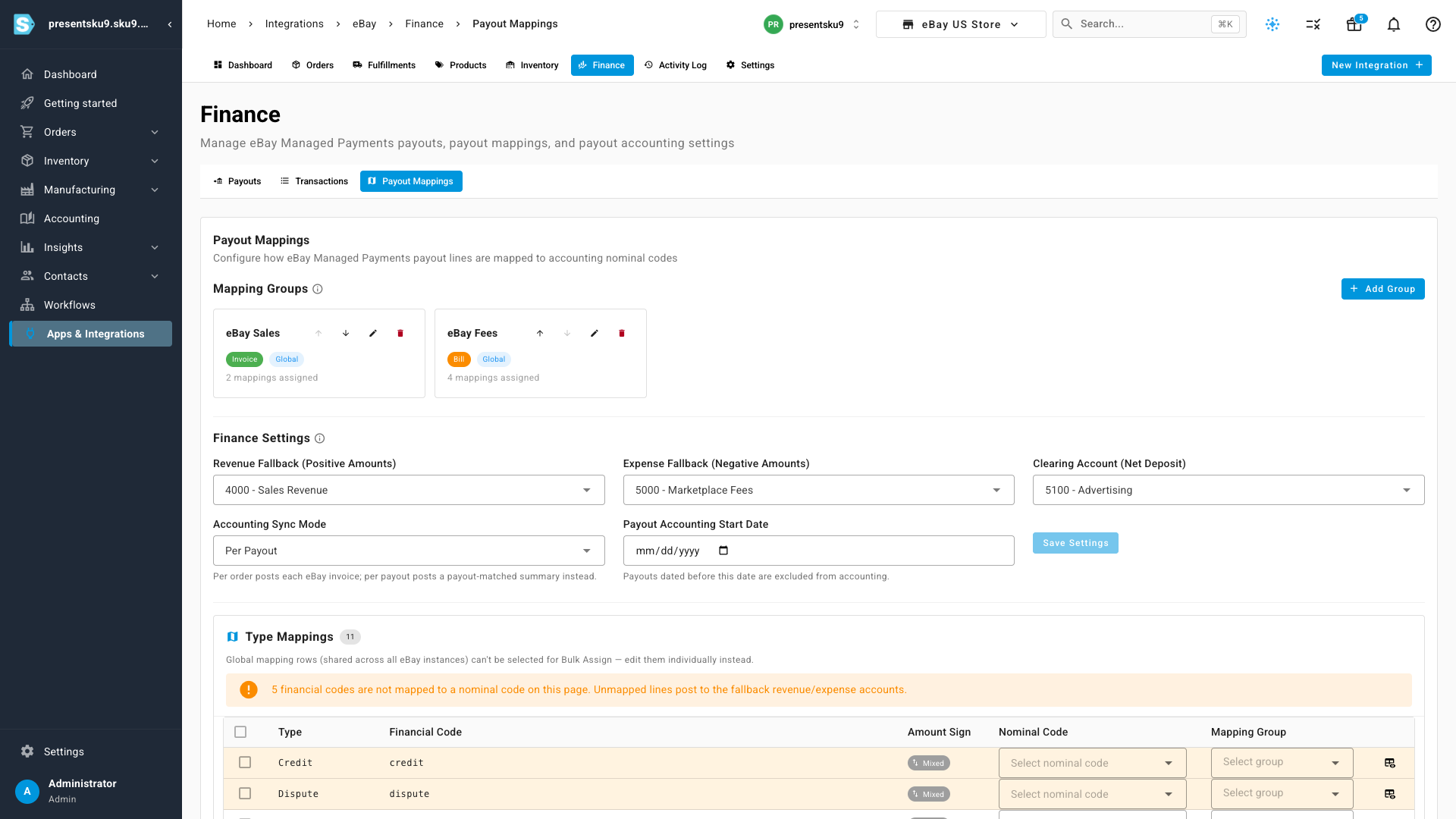
Task: Click the Save Settings button
Action: click(1075, 543)
